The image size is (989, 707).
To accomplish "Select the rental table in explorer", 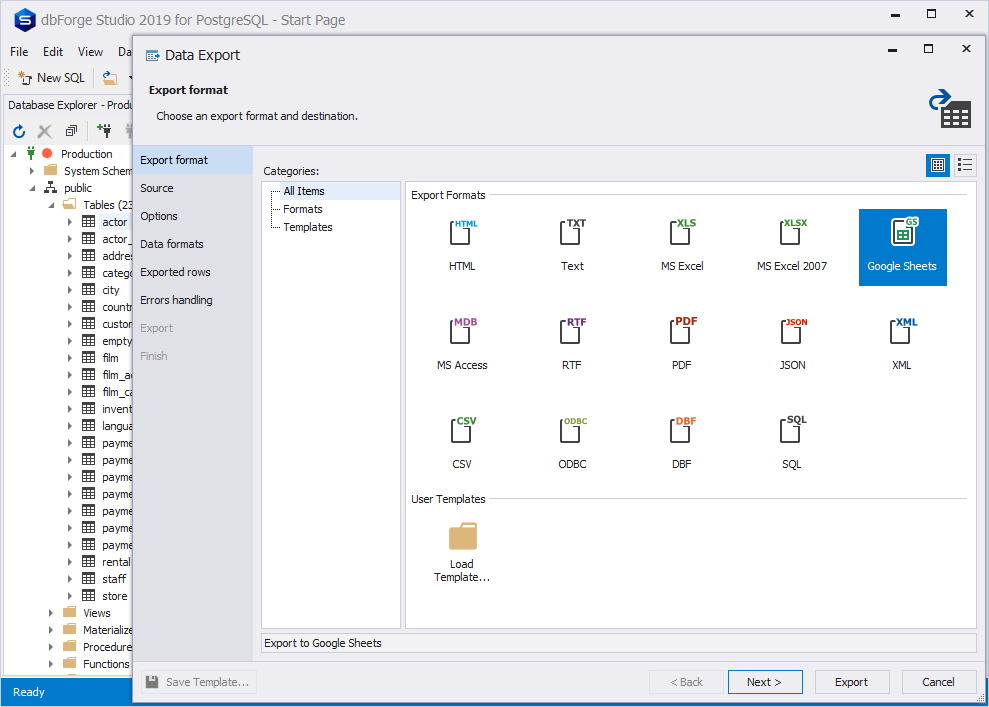I will [116, 562].
